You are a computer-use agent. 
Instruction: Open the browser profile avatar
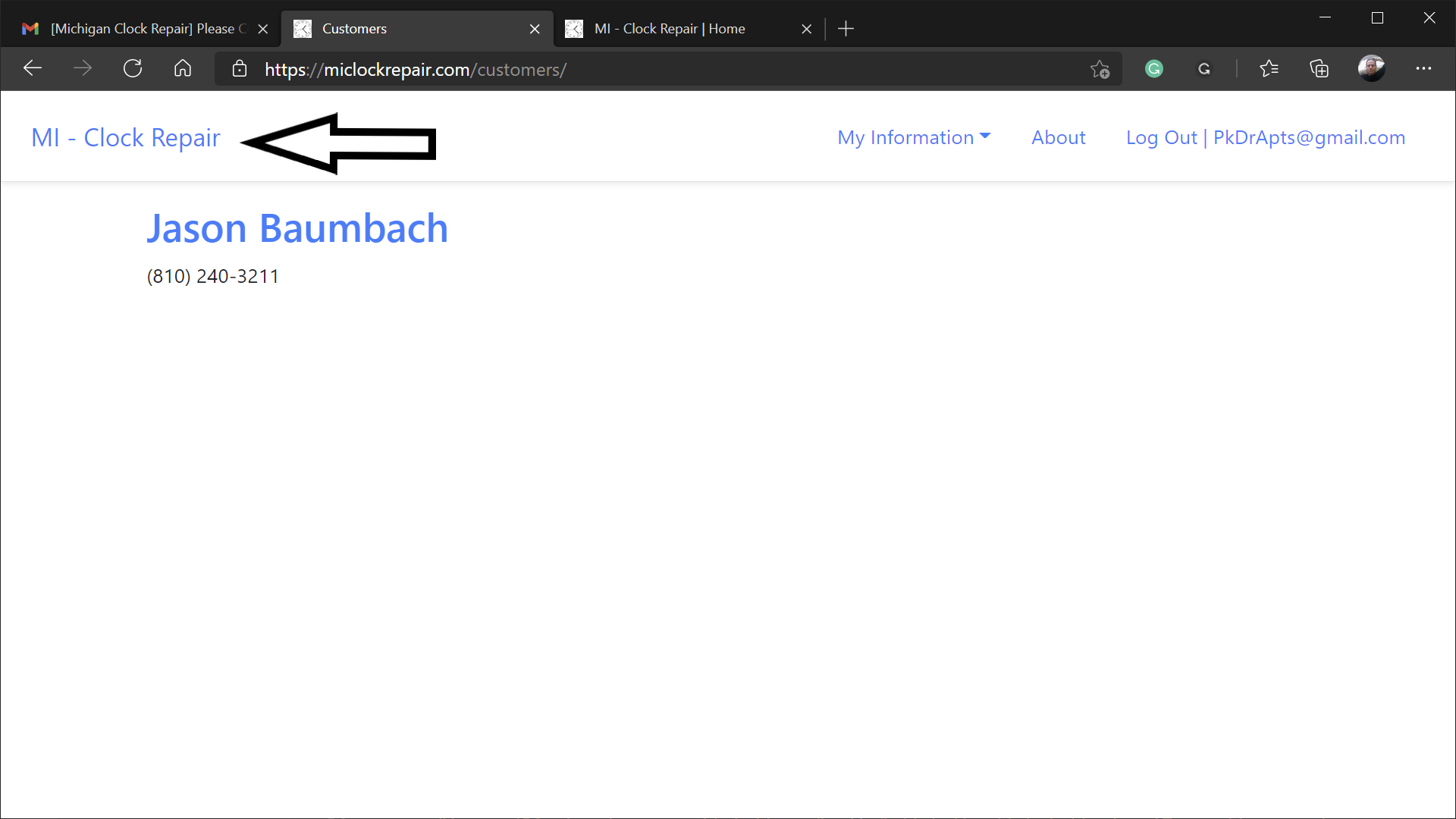coord(1371,69)
